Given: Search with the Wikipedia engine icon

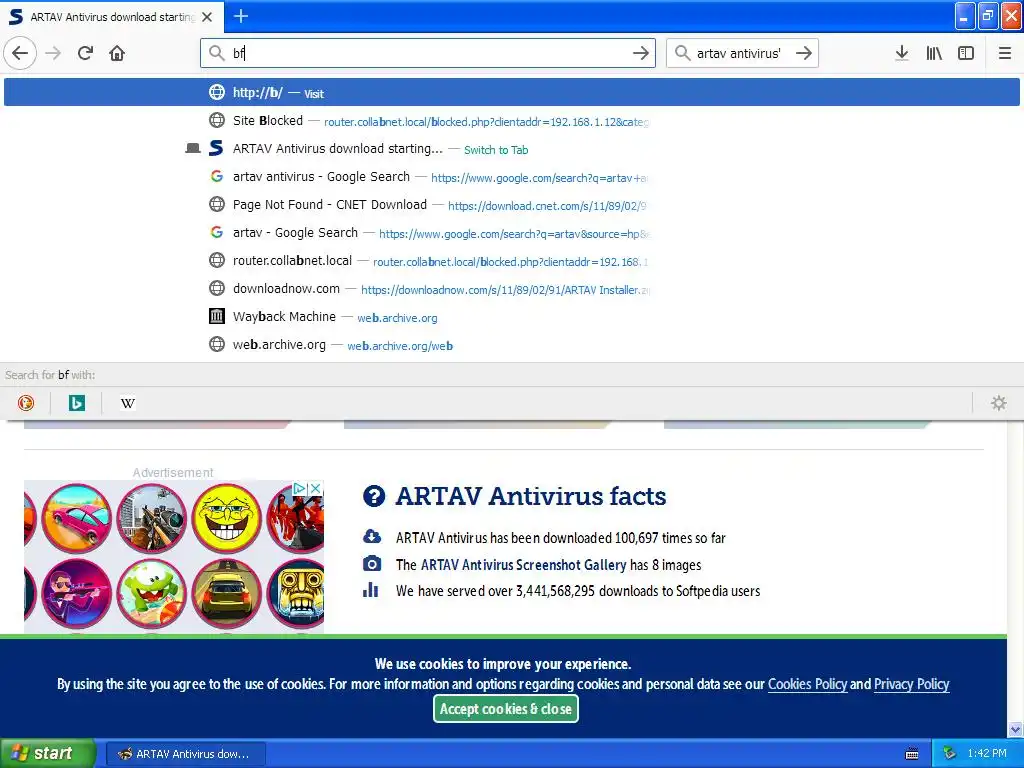Looking at the screenshot, I should pyautogui.click(x=128, y=403).
